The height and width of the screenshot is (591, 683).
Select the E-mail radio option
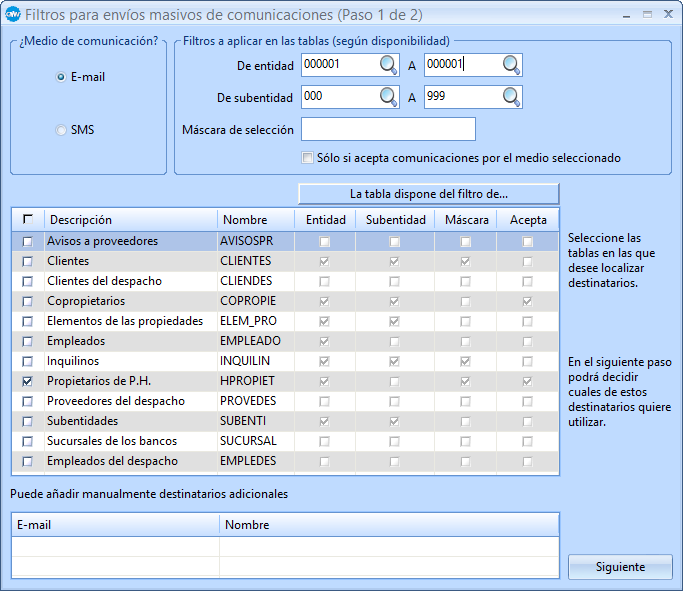pyautogui.click(x=61, y=77)
